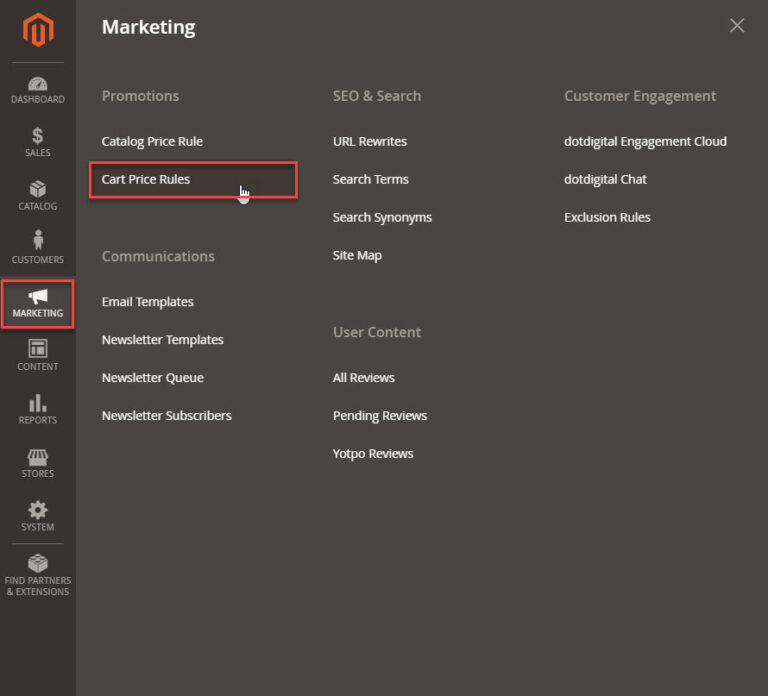Close the Marketing menu panel
The image size is (768, 696).
[x=737, y=25]
